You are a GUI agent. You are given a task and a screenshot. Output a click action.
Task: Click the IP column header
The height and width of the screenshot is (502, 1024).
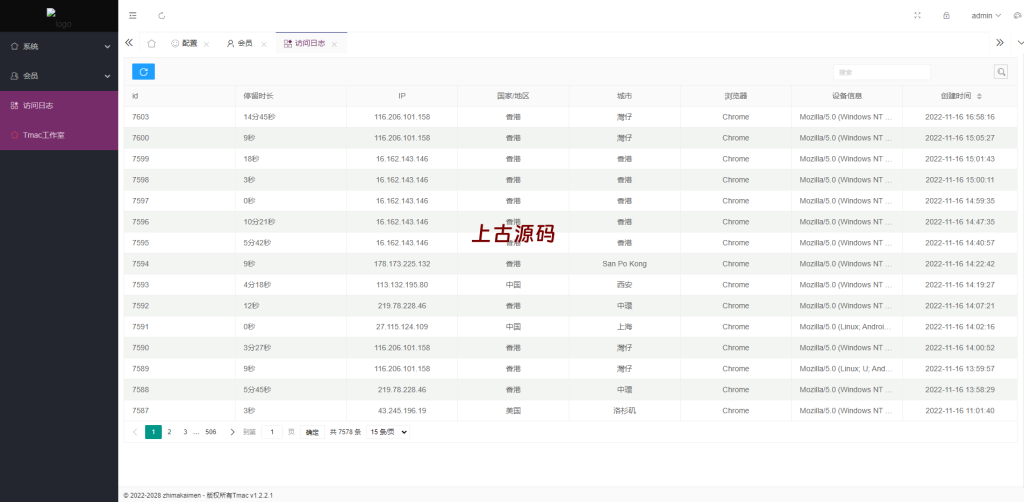tap(402, 96)
